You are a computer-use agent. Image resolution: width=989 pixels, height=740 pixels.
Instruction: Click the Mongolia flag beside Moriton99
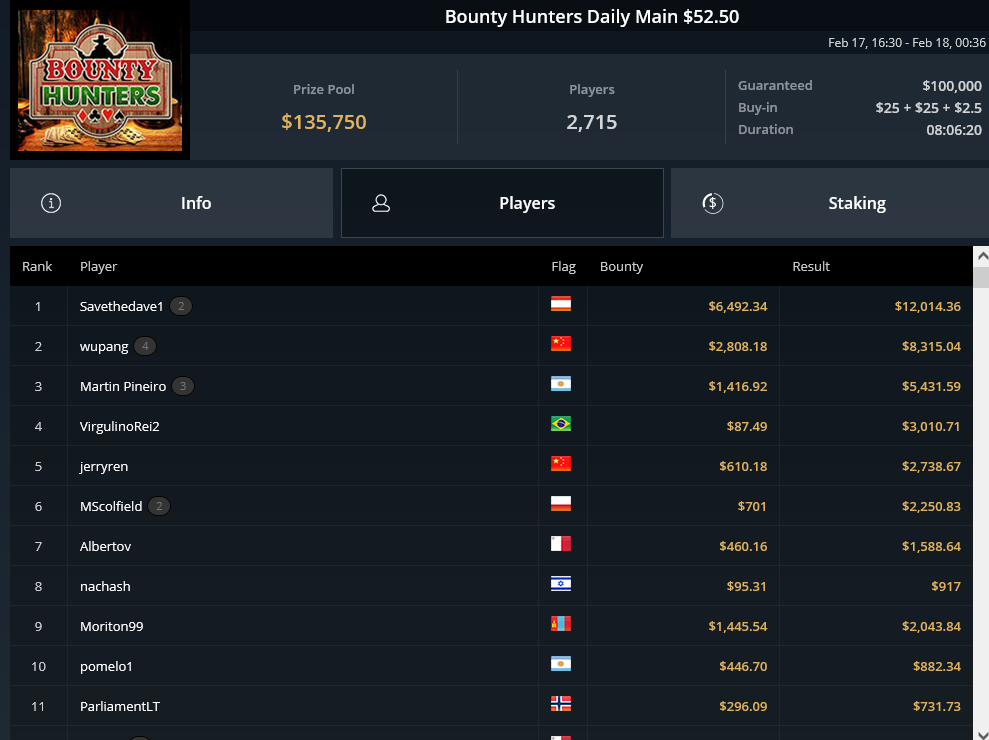(x=561, y=624)
